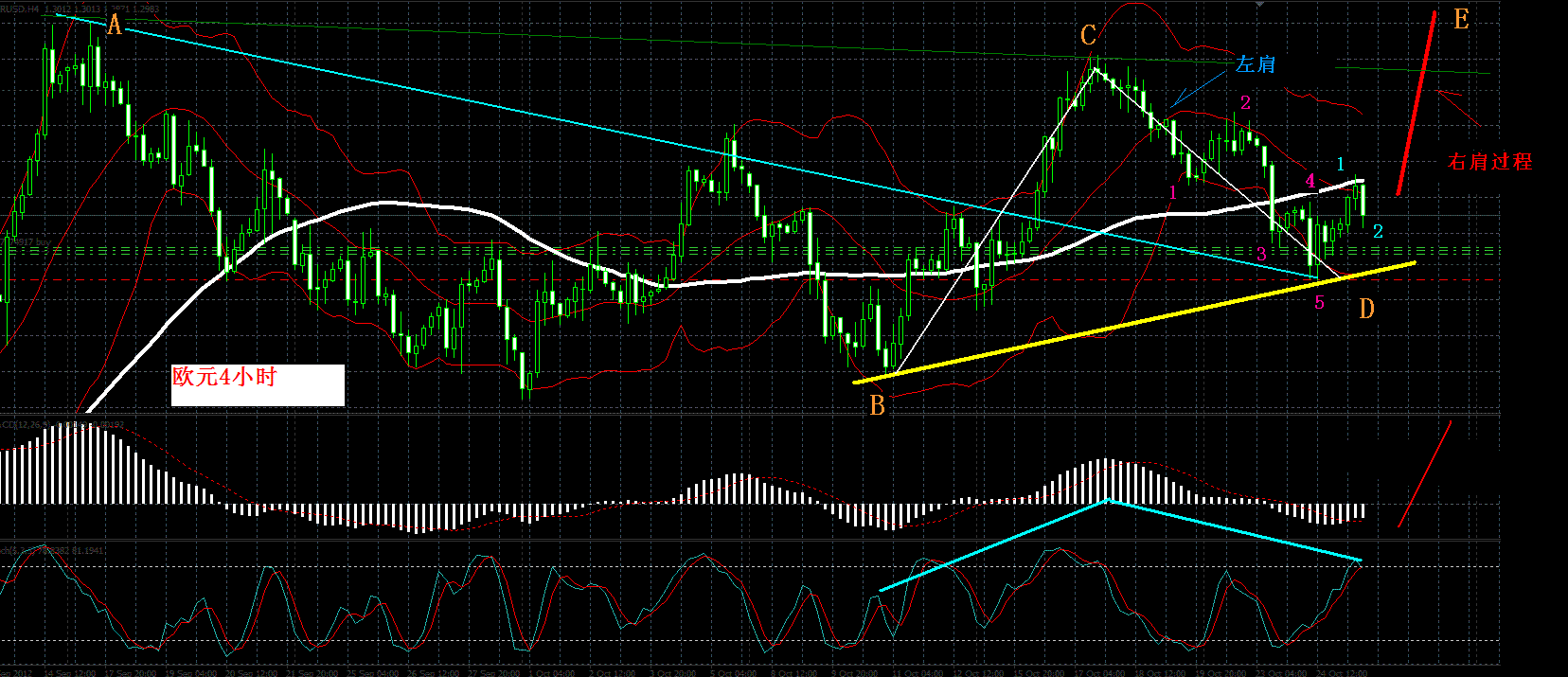Select the orange label D
1568x677 pixels.
coord(1366,309)
